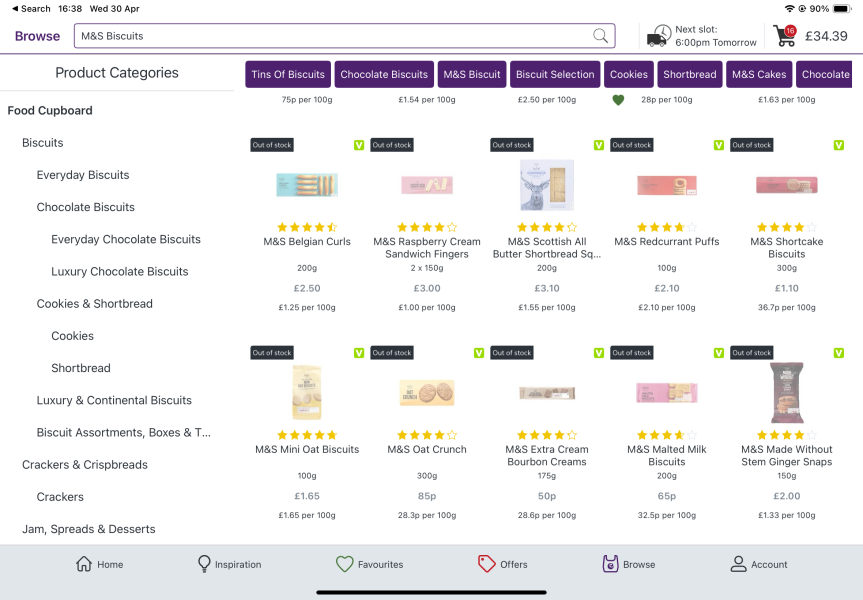
Task: Open M&S Redcurrant Puffs title
Action: click(667, 242)
